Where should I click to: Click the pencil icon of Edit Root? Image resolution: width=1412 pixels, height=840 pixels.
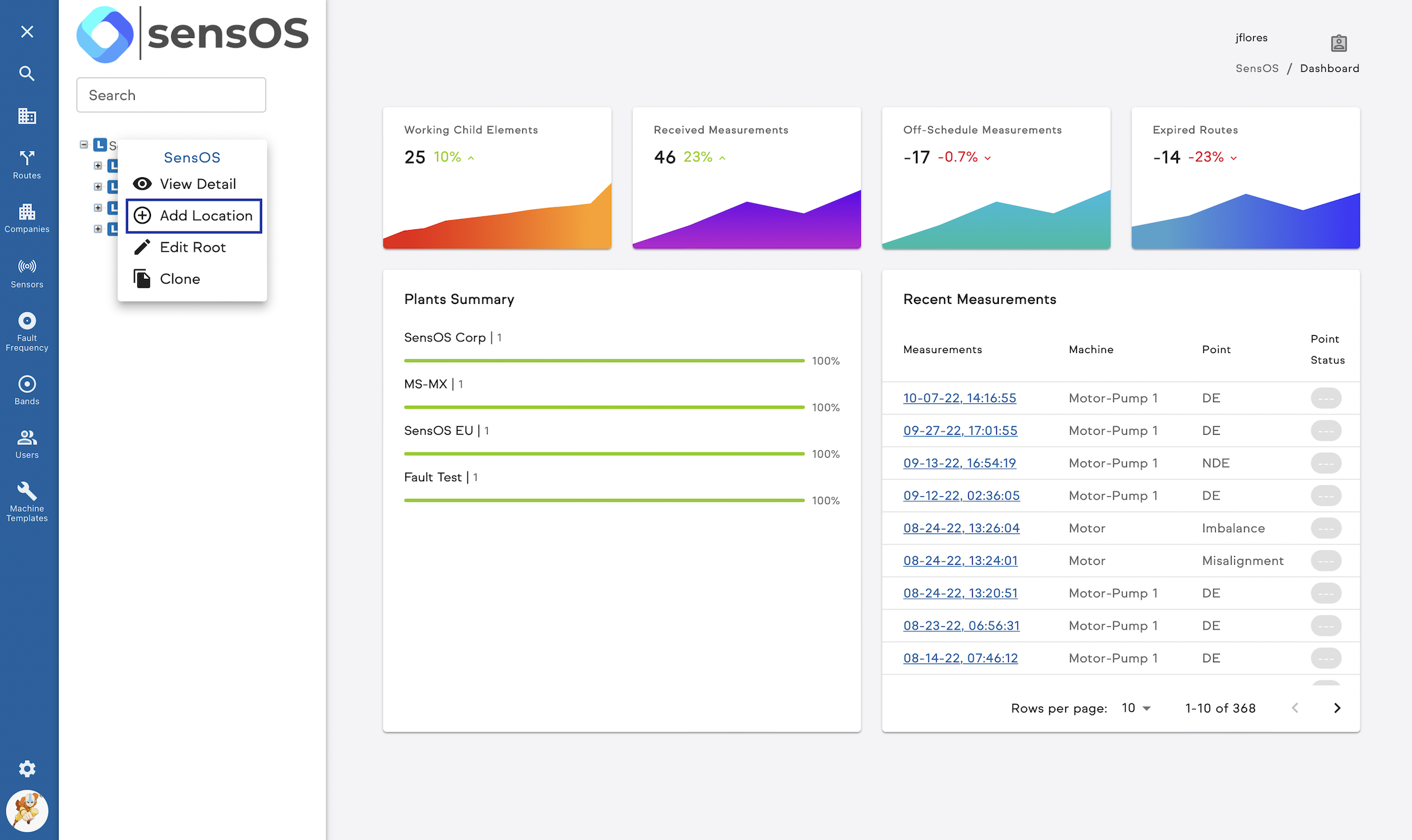tap(142, 247)
